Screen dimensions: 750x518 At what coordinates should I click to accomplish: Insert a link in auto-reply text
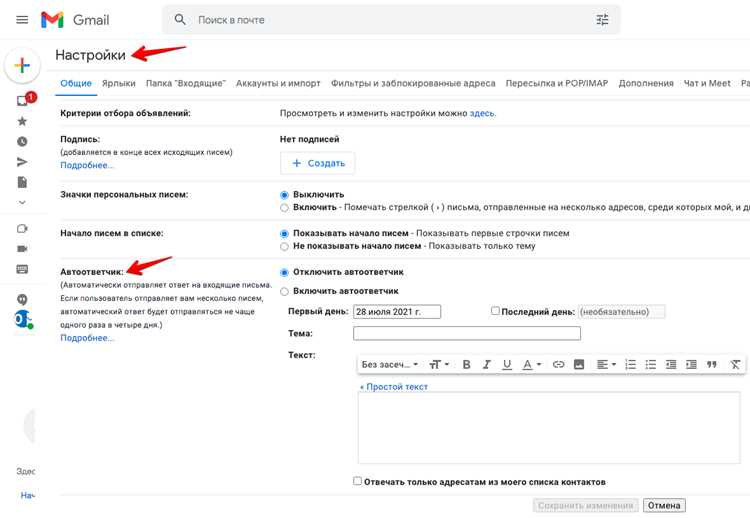click(x=558, y=364)
